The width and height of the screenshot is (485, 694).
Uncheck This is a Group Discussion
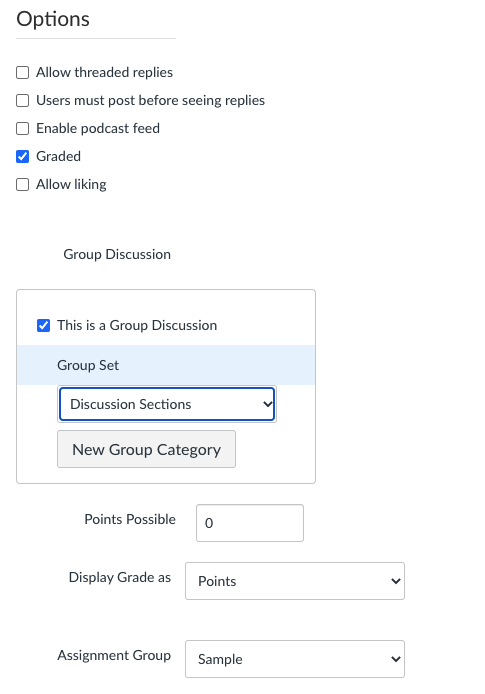43,325
